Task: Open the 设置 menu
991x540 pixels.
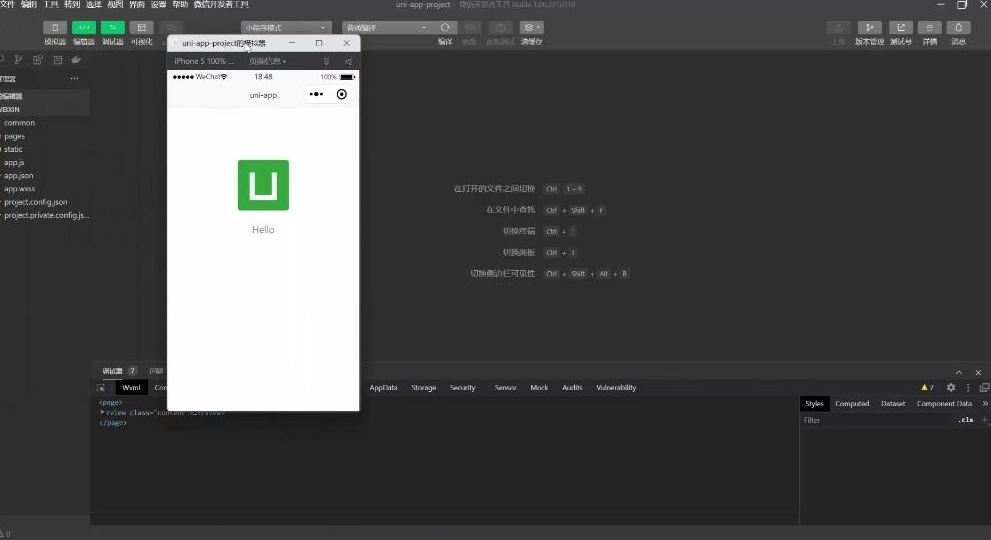Action: (158, 4)
